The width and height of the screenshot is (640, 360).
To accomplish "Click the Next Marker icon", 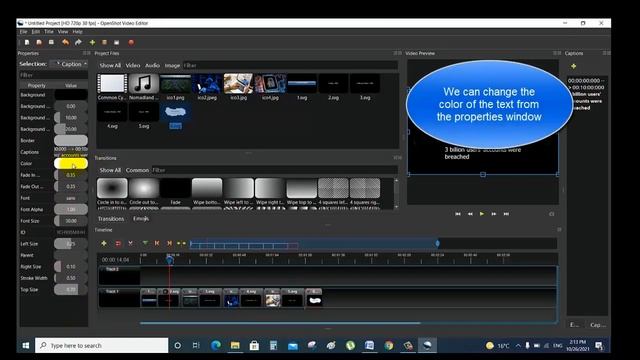I will [169, 243].
